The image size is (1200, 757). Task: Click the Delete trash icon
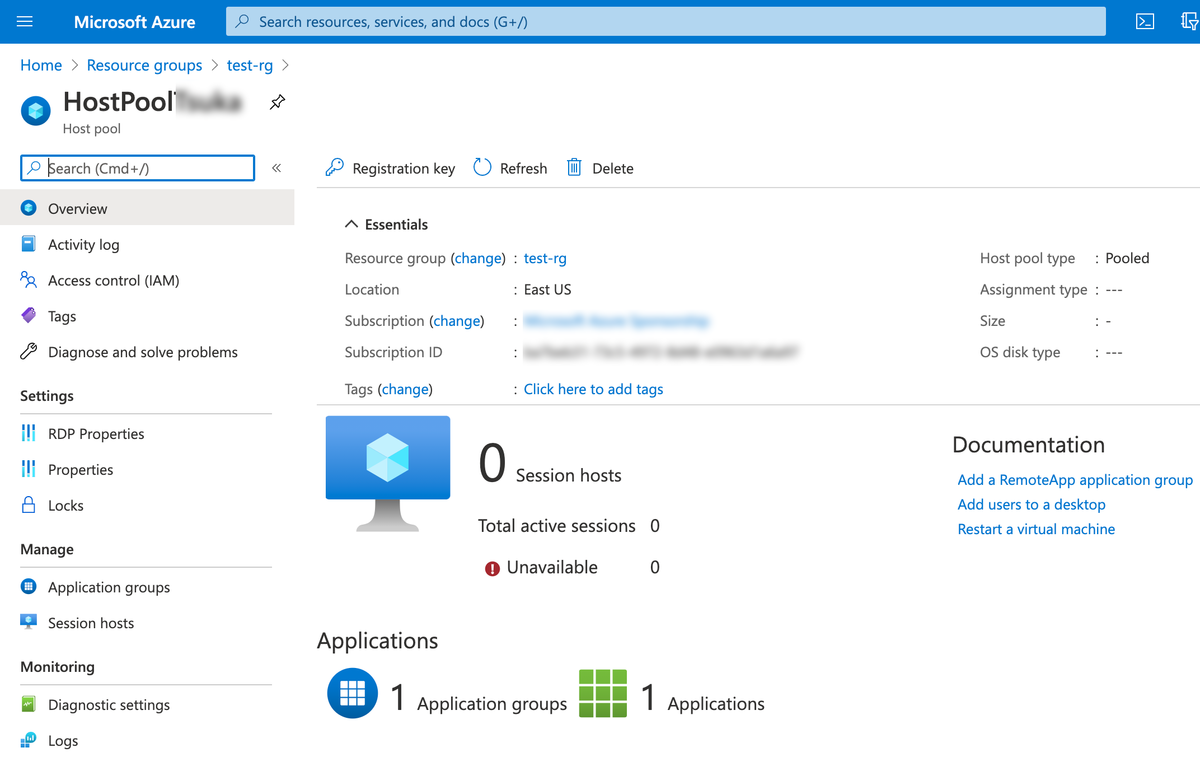(574, 167)
